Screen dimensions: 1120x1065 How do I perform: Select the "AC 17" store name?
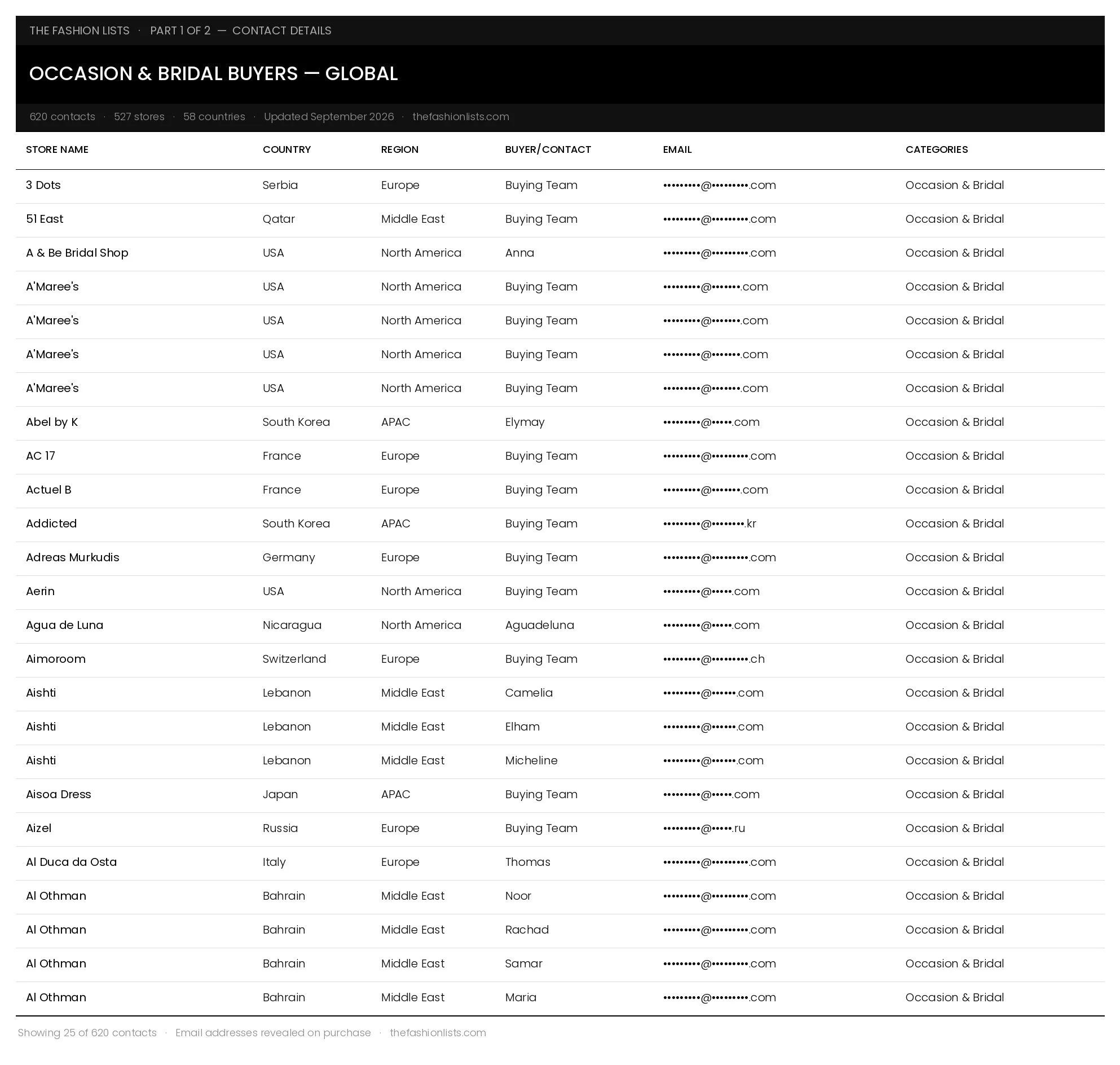pos(40,456)
